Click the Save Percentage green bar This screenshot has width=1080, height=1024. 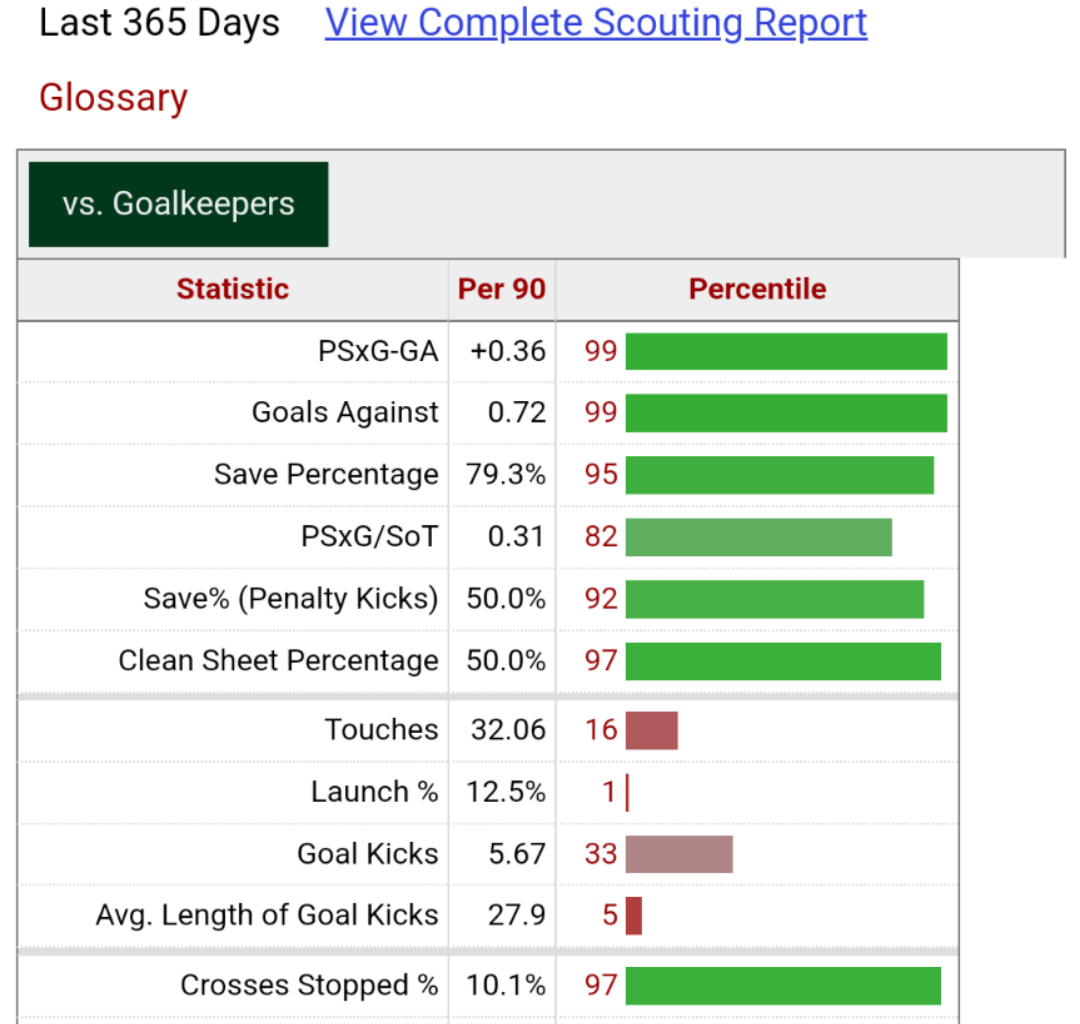(x=779, y=475)
